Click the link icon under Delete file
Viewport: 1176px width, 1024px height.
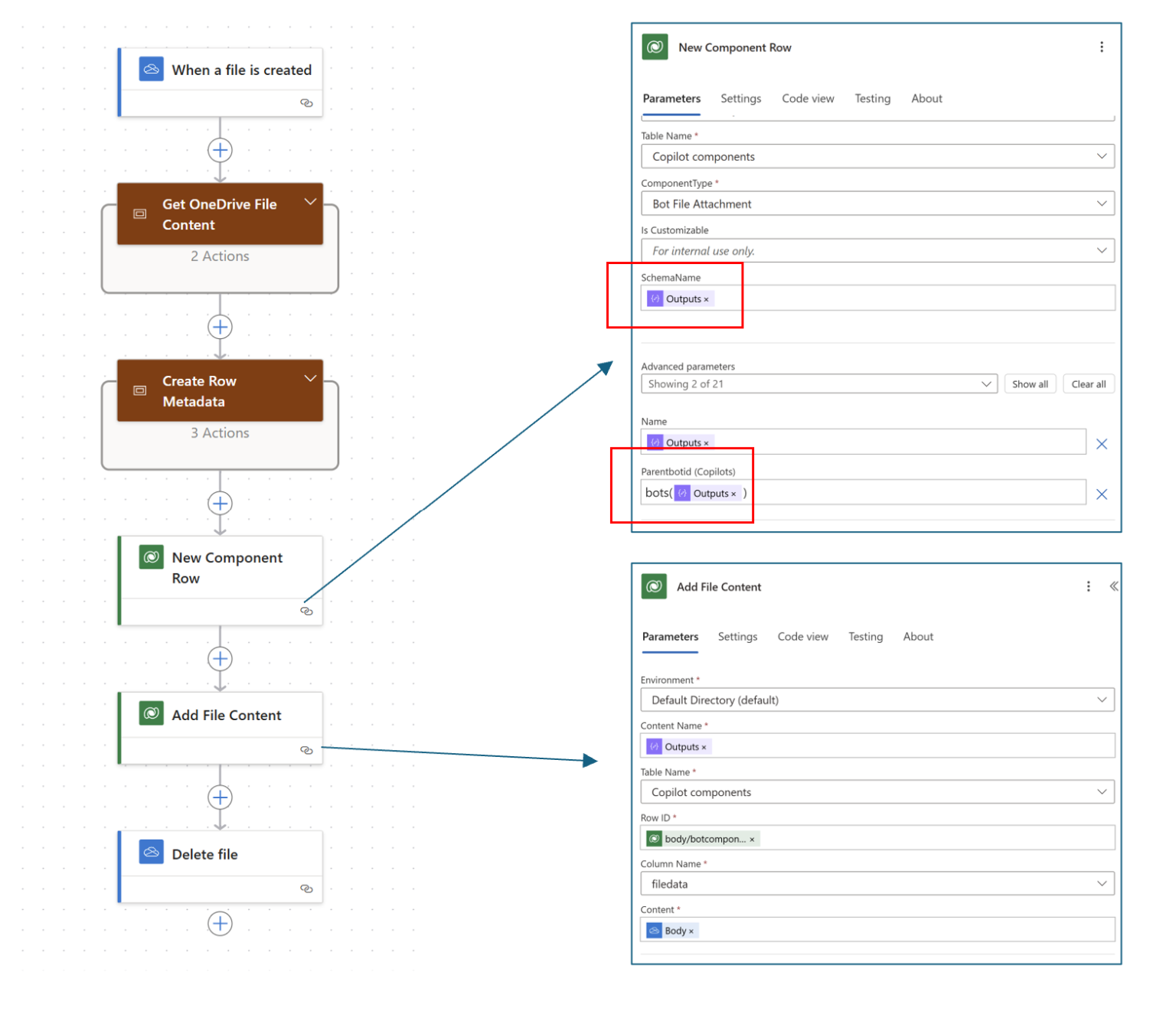307,889
